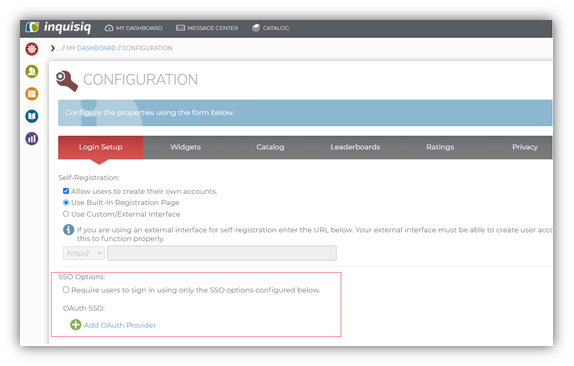Screen dimensions: 574x366
Task: Uncheck Allow users to create own accounts
Action: [x=66, y=191]
